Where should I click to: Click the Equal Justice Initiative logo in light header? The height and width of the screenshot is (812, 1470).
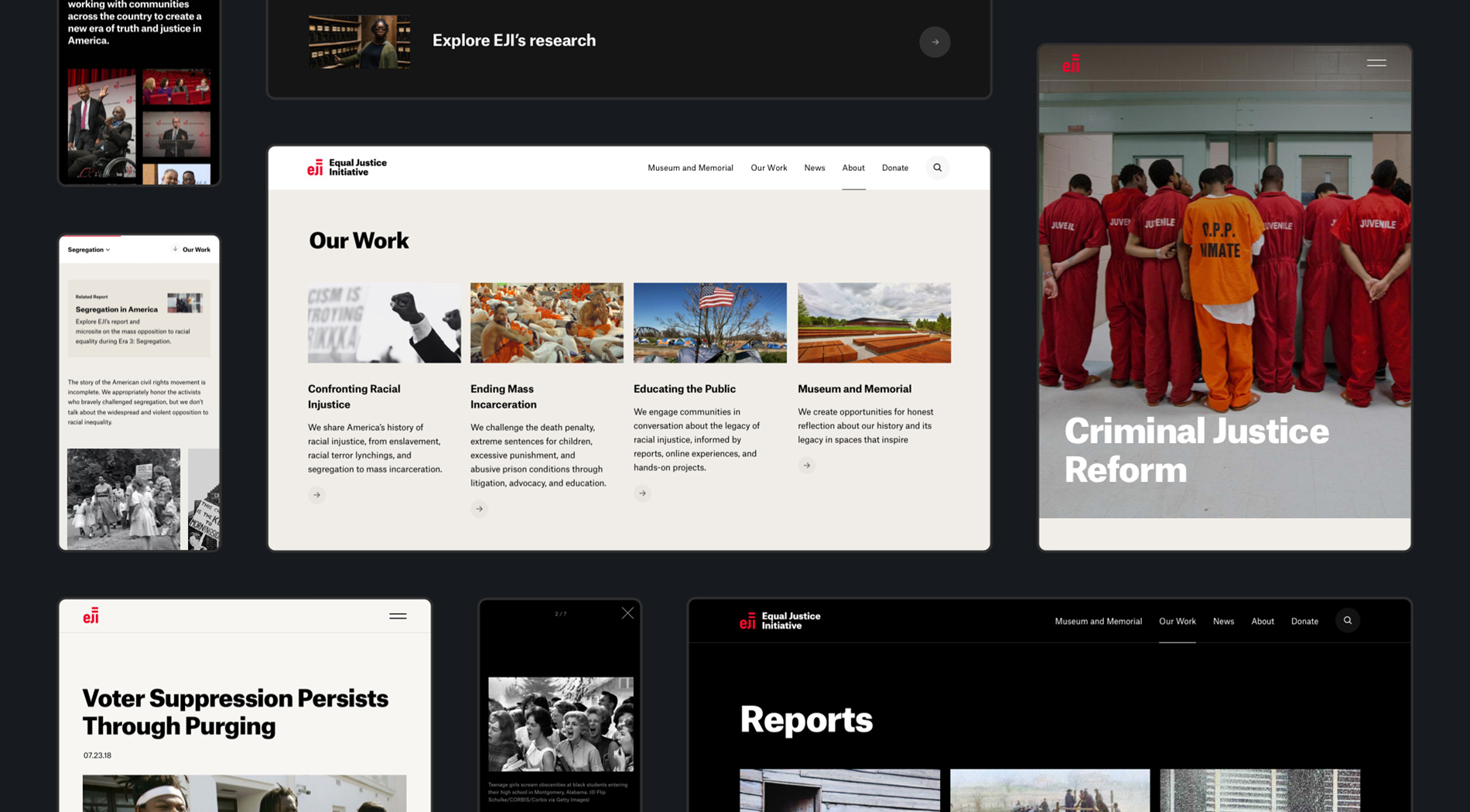pos(347,168)
